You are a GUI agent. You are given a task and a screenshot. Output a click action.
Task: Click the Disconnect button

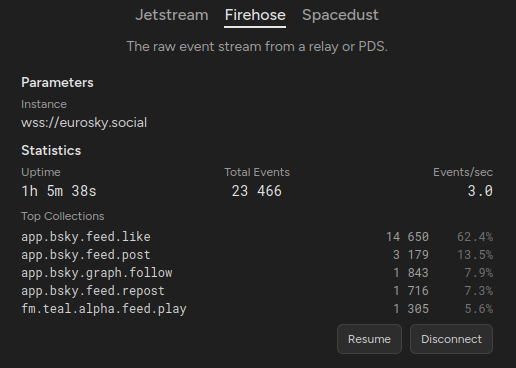[x=451, y=339]
